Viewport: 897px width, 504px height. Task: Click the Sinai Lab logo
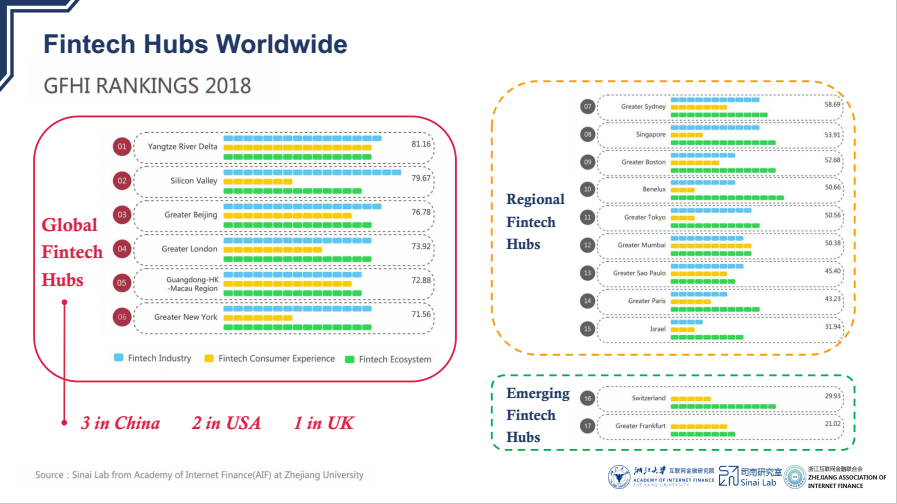[x=750, y=477]
